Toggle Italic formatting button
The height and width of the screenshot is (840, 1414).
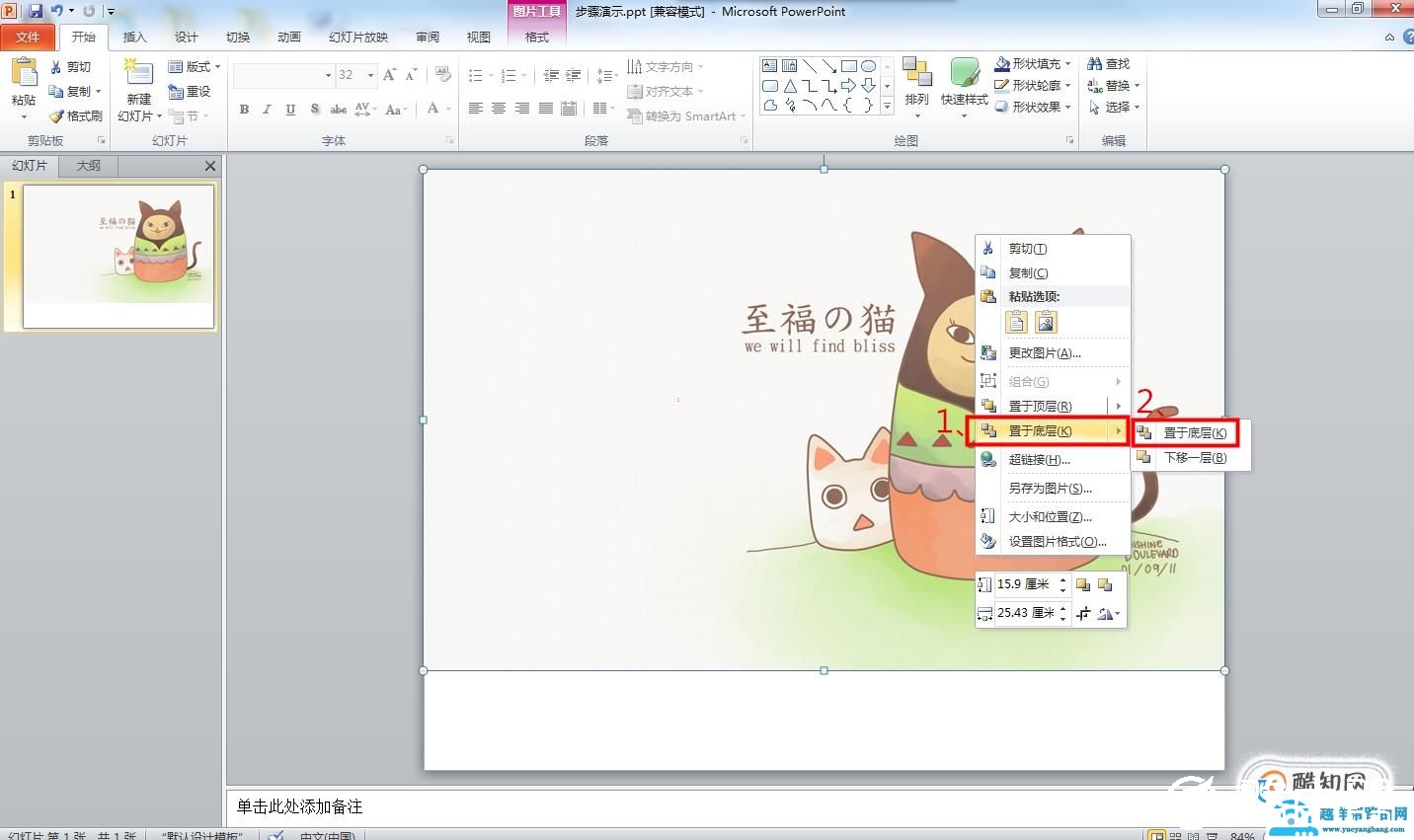coord(267,110)
